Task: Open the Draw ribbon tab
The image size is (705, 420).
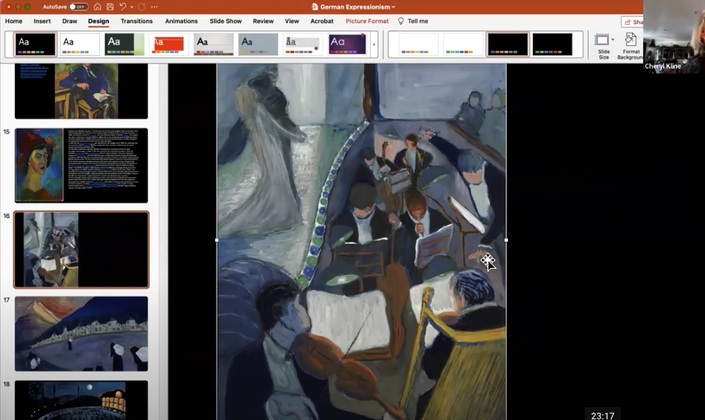Action: 70,21
